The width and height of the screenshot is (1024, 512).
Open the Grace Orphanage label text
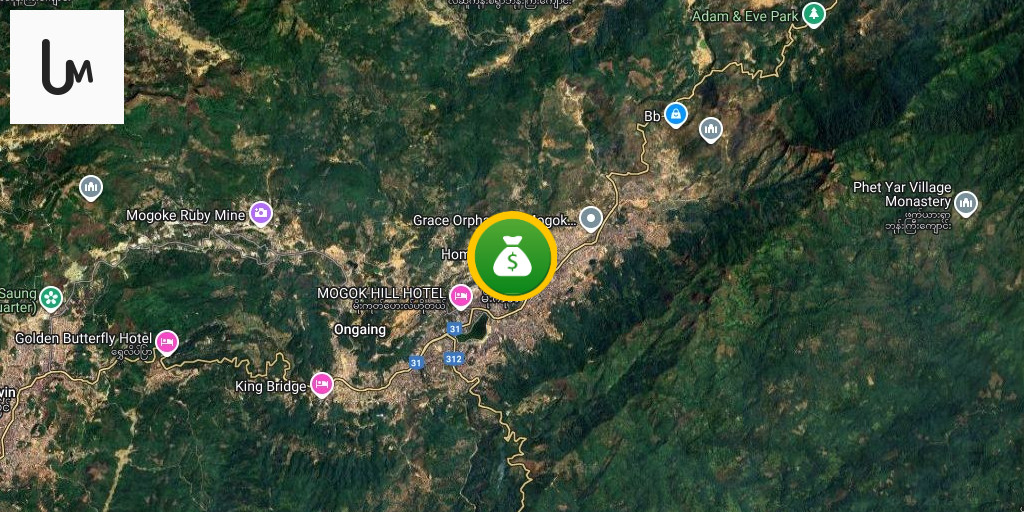click(440, 221)
